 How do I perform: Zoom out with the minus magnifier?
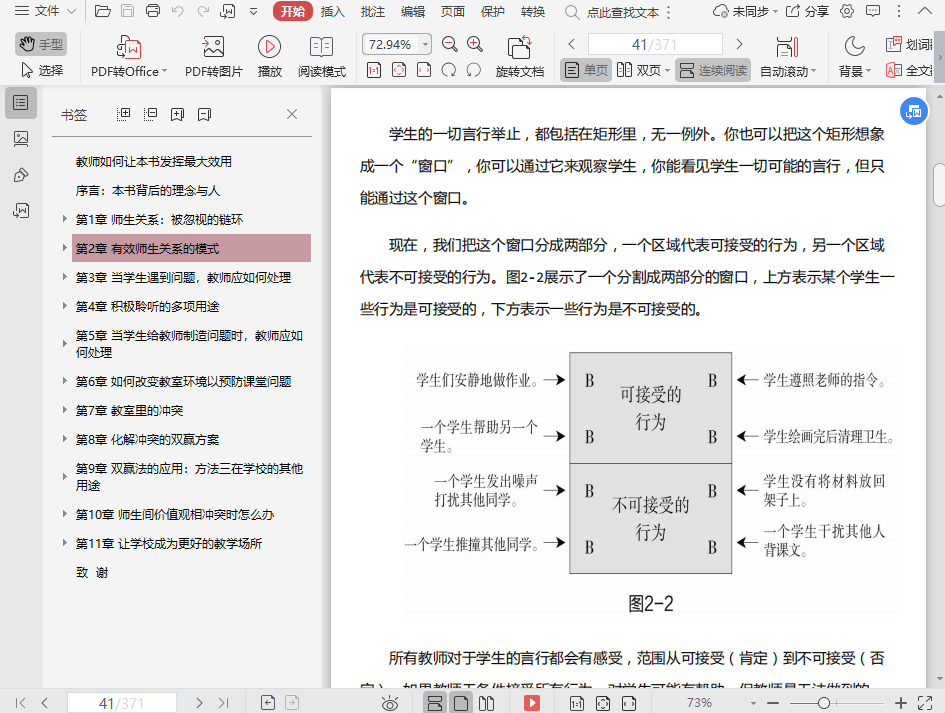tap(450, 44)
